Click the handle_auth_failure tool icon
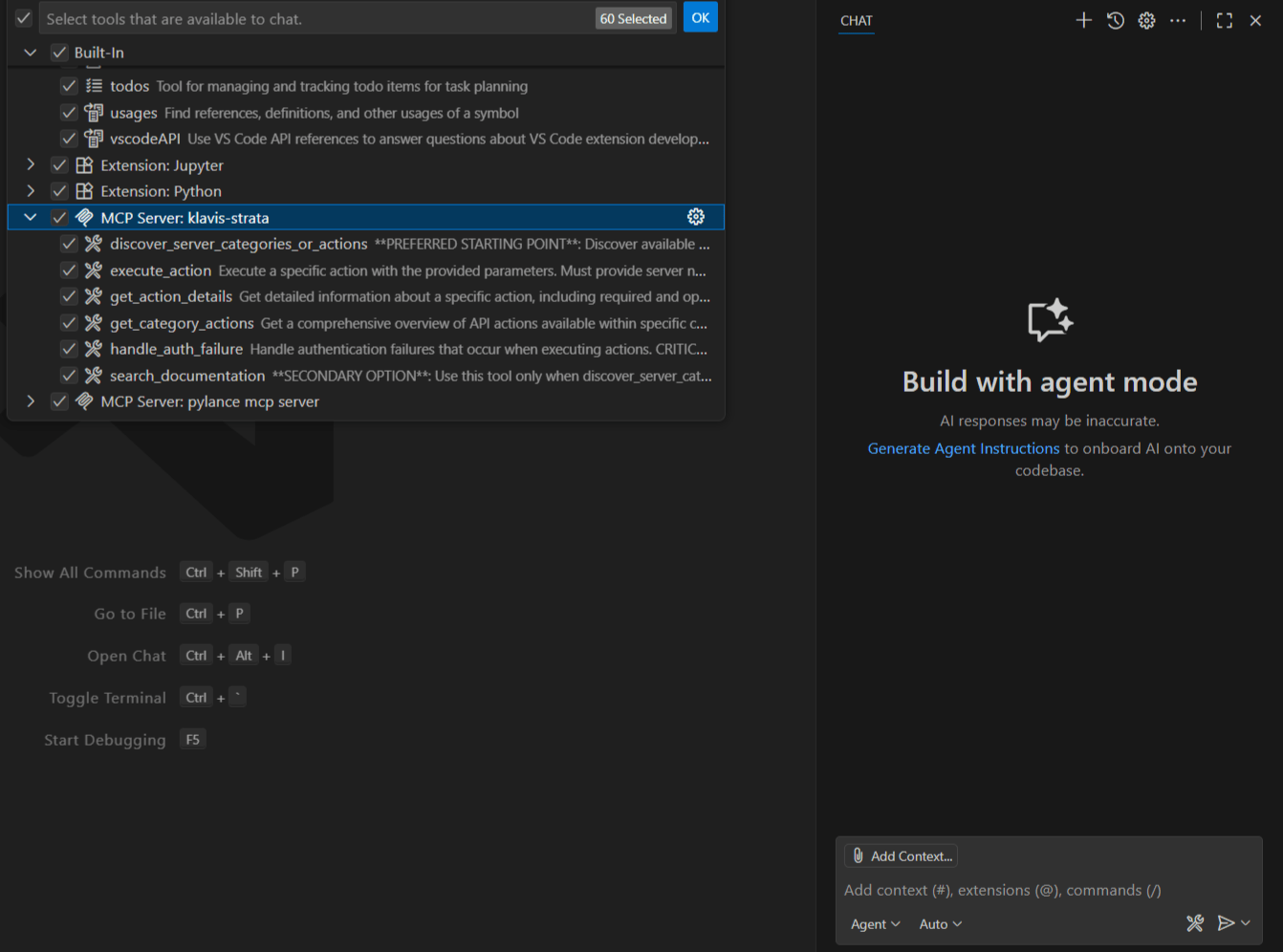The width and height of the screenshot is (1283, 952). [94, 349]
